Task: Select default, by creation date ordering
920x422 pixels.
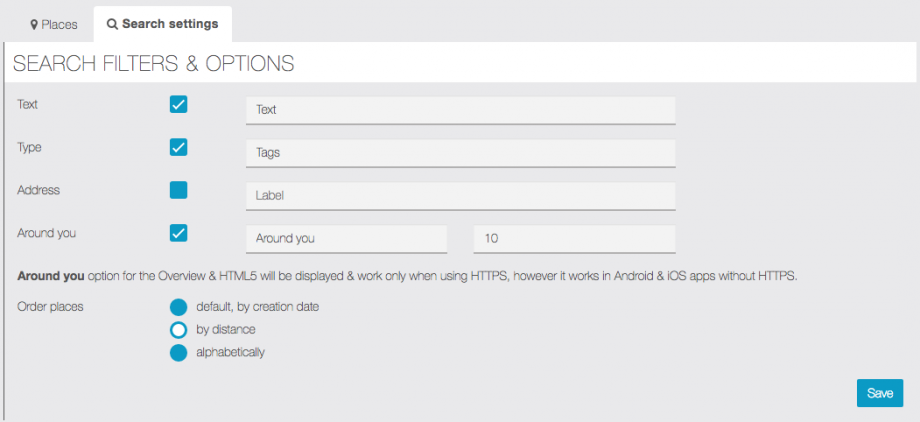Action: coord(179,307)
